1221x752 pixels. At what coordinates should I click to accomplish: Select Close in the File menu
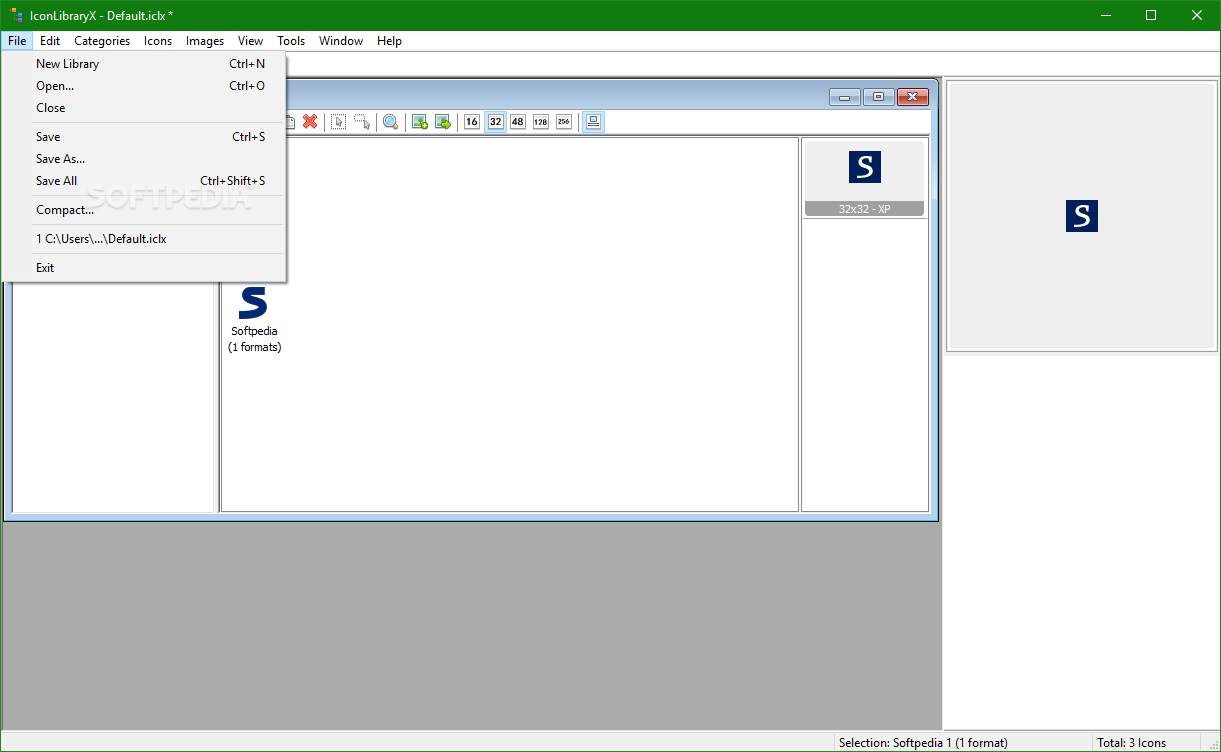coord(145,108)
